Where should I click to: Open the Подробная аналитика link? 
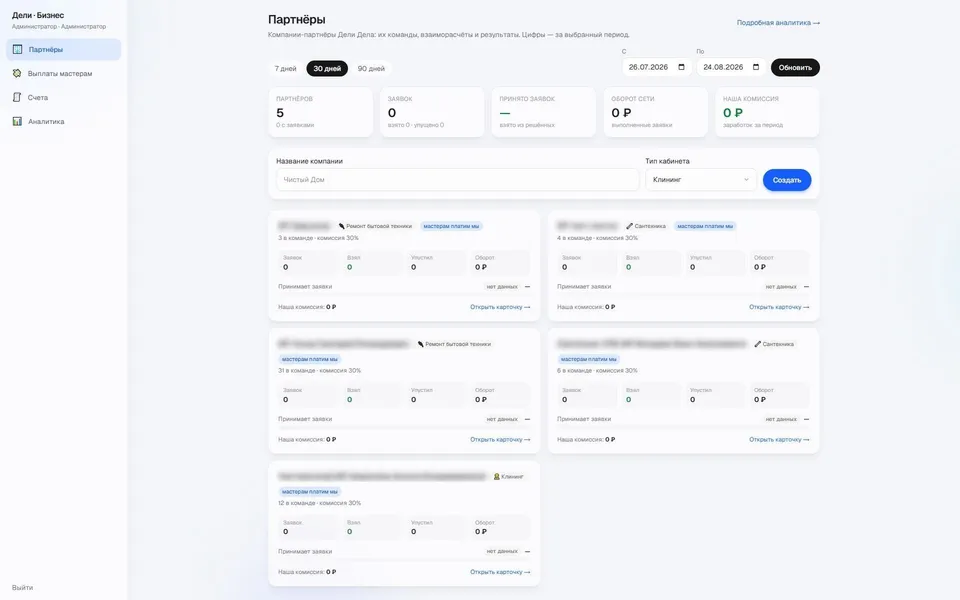click(x=778, y=23)
